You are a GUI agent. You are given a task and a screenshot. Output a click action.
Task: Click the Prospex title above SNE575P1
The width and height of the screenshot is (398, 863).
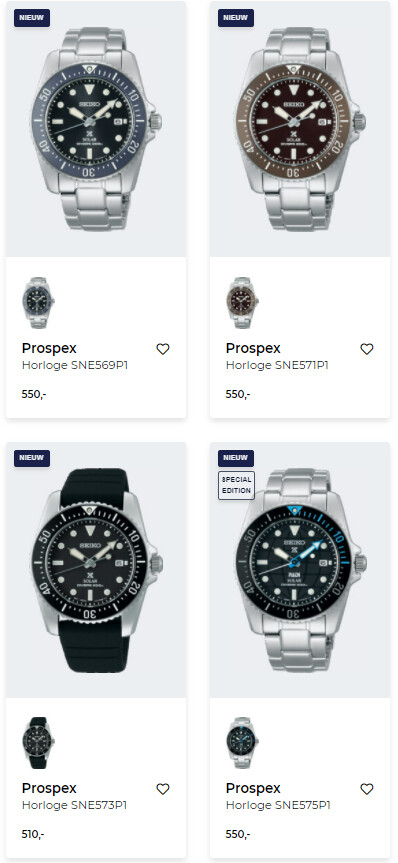click(x=253, y=789)
